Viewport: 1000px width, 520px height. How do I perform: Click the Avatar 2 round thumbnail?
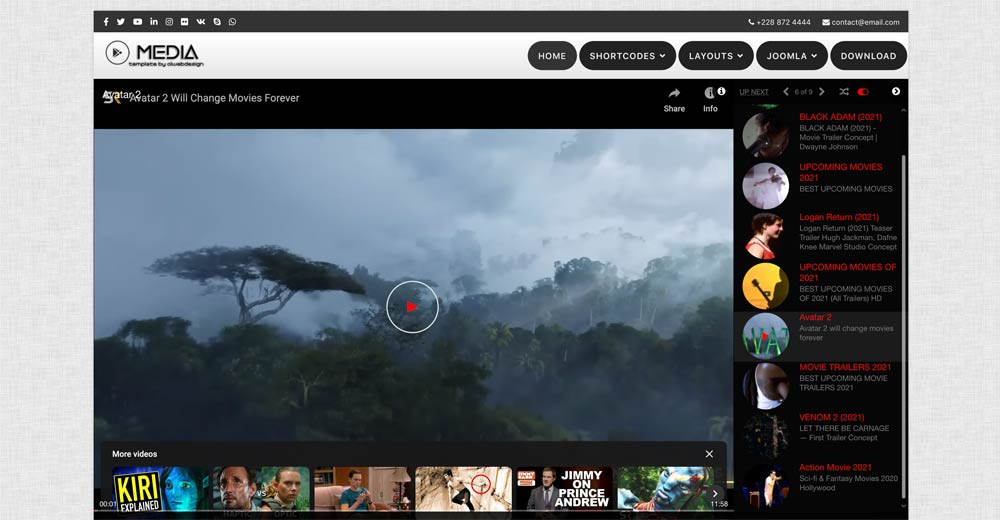(765, 336)
